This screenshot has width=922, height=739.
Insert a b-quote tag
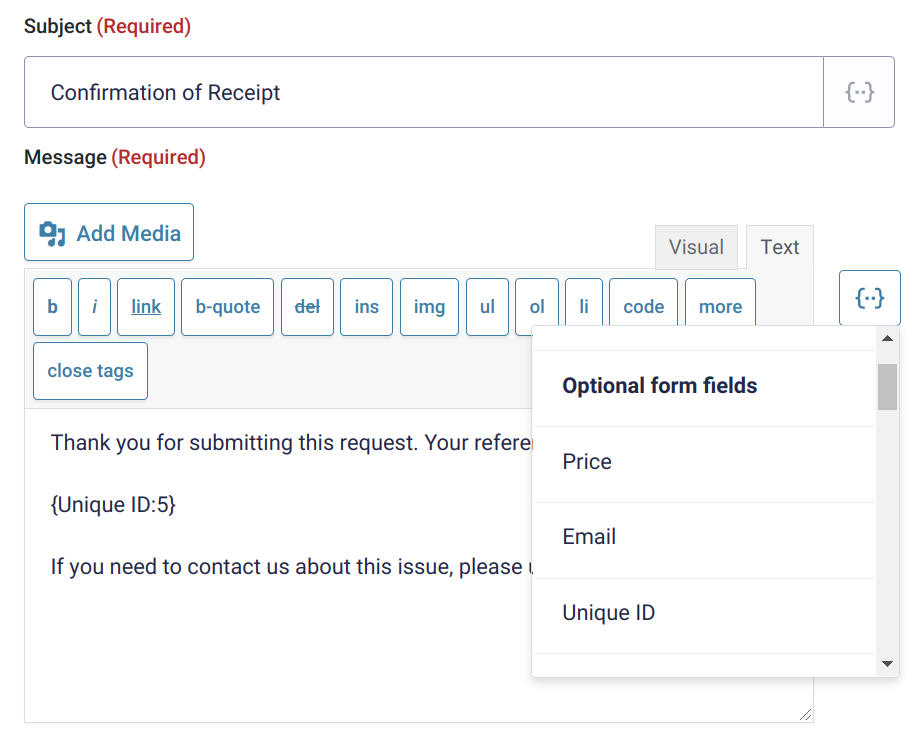(228, 307)
